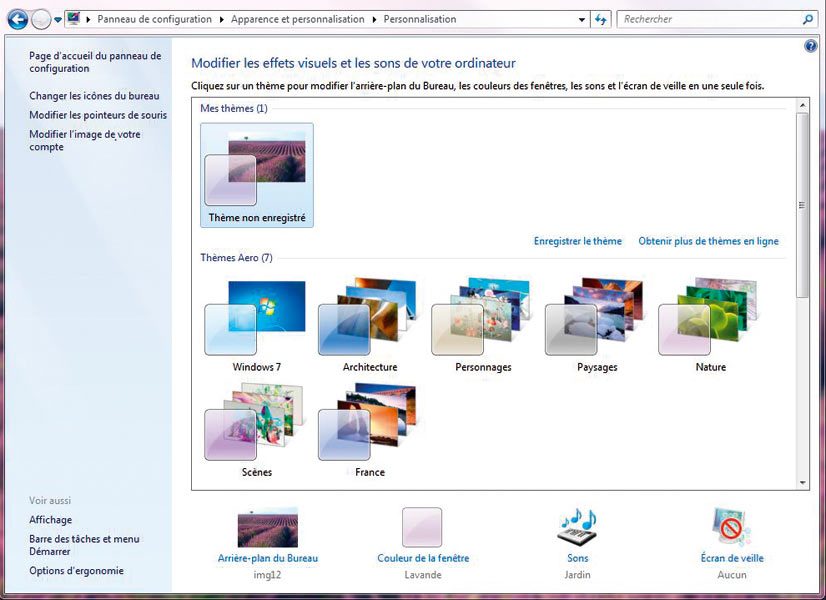Screen dimensions: 826x600
Task: Go to Apparence et personnalisation breadcrumb
Action: pyautogui.click(x=298, y=19)
